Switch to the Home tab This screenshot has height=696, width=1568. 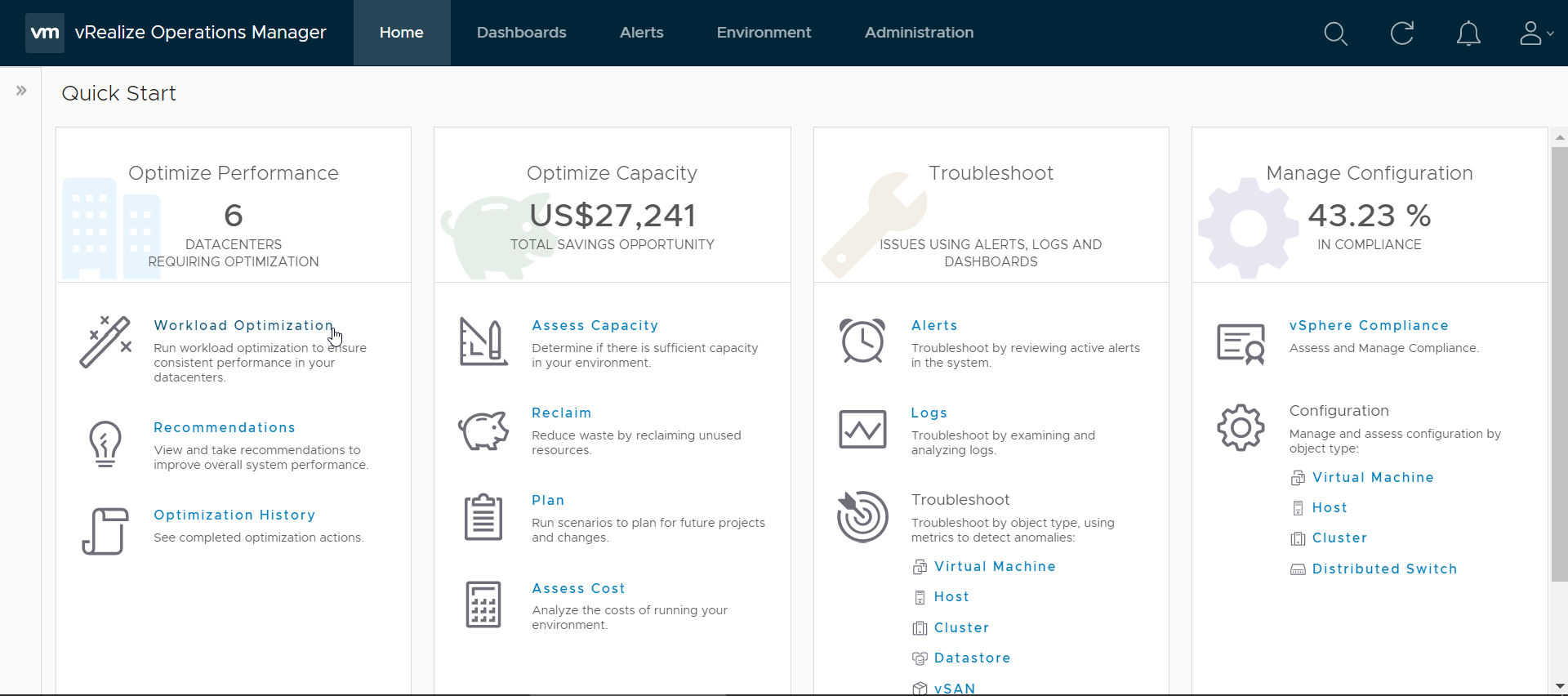pyautogui.click(x=402, y=33)
